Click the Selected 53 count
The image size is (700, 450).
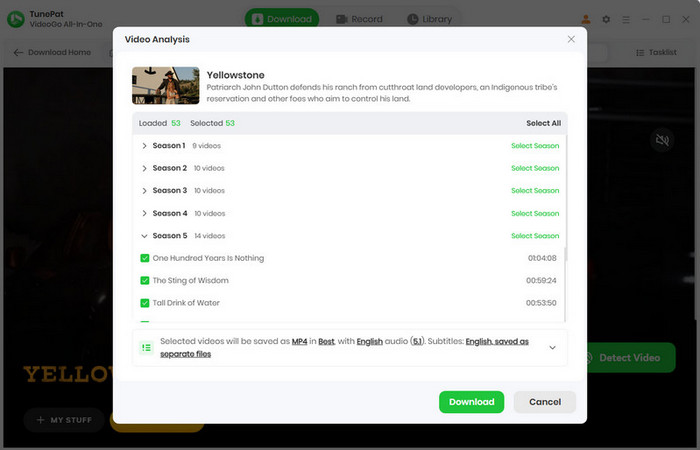(x=212, y=123)
